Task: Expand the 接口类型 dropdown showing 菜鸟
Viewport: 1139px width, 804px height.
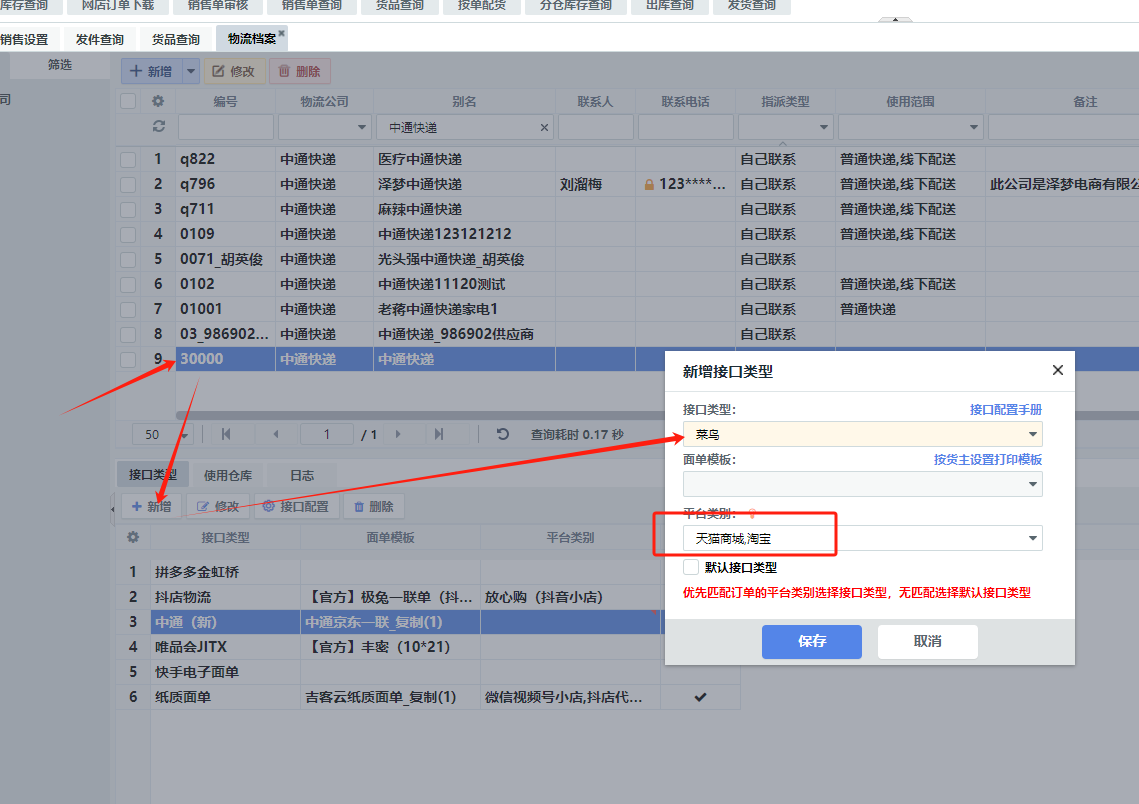Action: tap(1031, 434)
